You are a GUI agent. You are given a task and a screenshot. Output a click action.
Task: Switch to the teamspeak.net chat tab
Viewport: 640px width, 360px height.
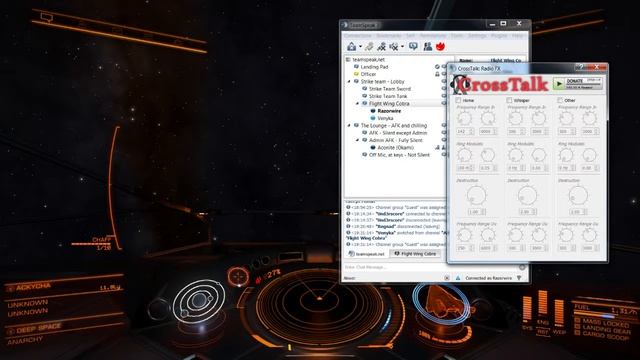tap(366, 254)
